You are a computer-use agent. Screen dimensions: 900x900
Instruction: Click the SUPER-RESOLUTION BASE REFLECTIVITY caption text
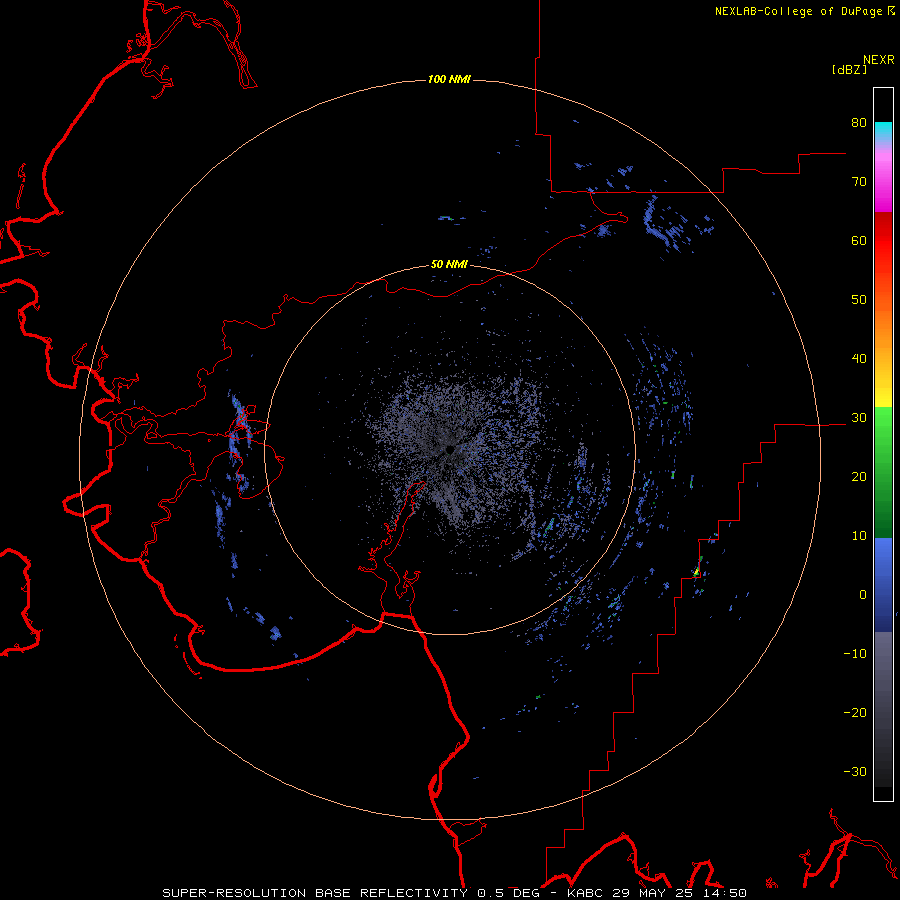click(315, 893)
